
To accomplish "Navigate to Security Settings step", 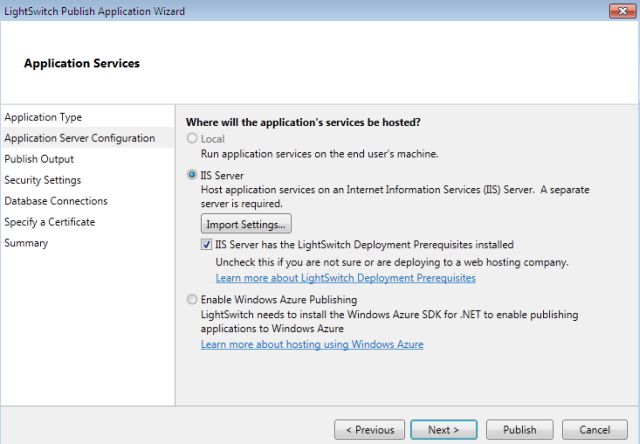I will 43,180.
